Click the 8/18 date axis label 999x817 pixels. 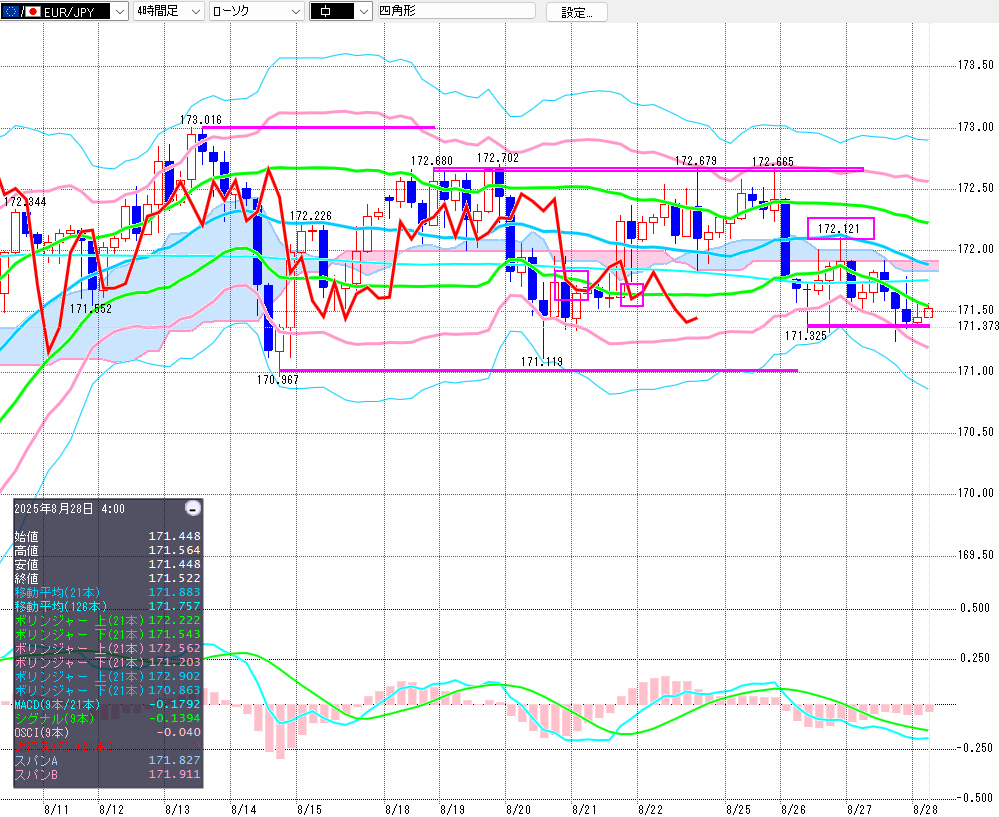398,809
